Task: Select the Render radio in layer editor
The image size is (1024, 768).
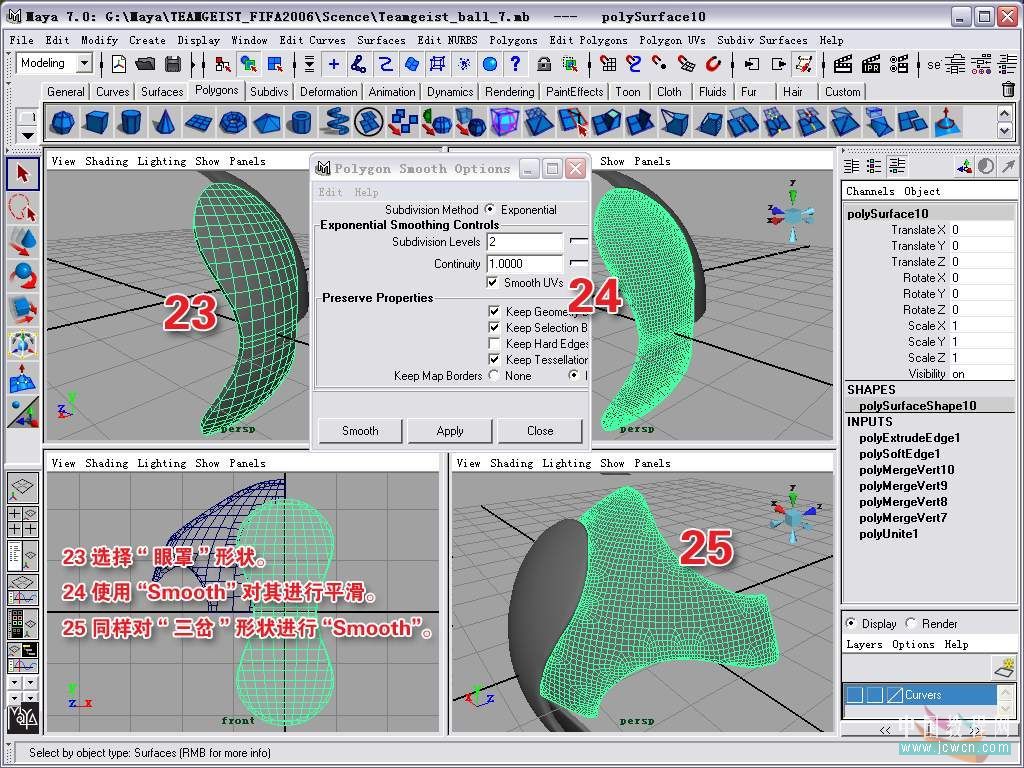Action: click(x=911, y=624)
